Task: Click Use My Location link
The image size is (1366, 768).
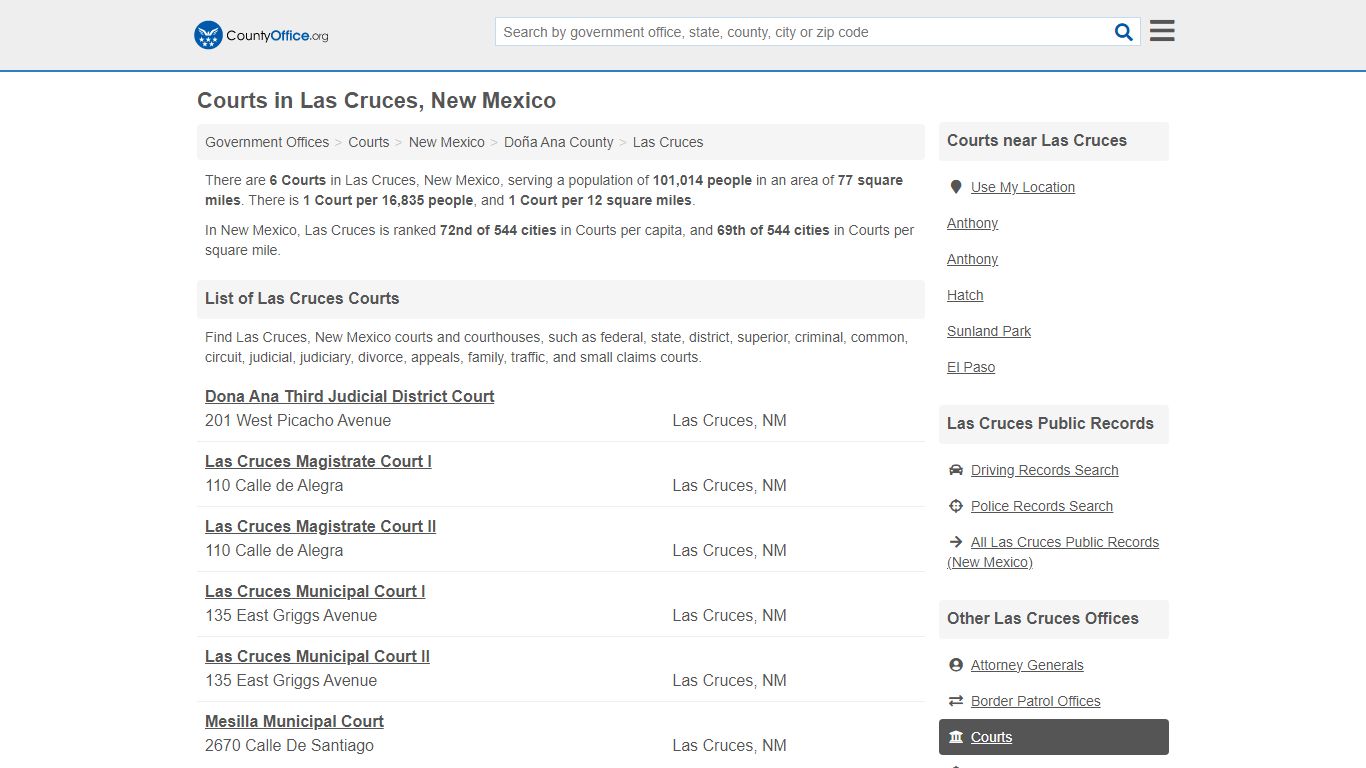Action: point(1023,187)
